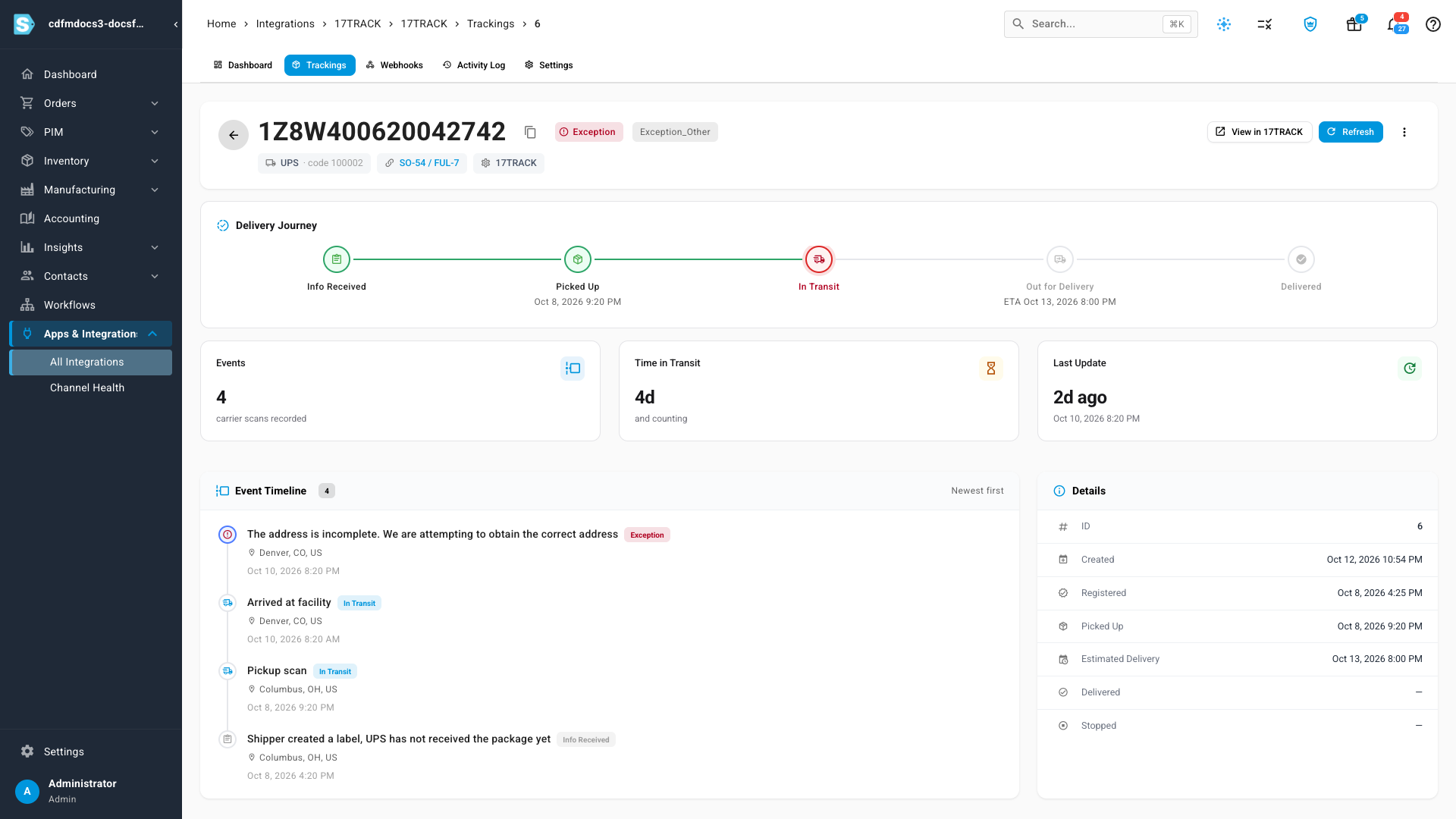Open the gift box icon in the header
1456x819 pixels.
point(1354,24)
